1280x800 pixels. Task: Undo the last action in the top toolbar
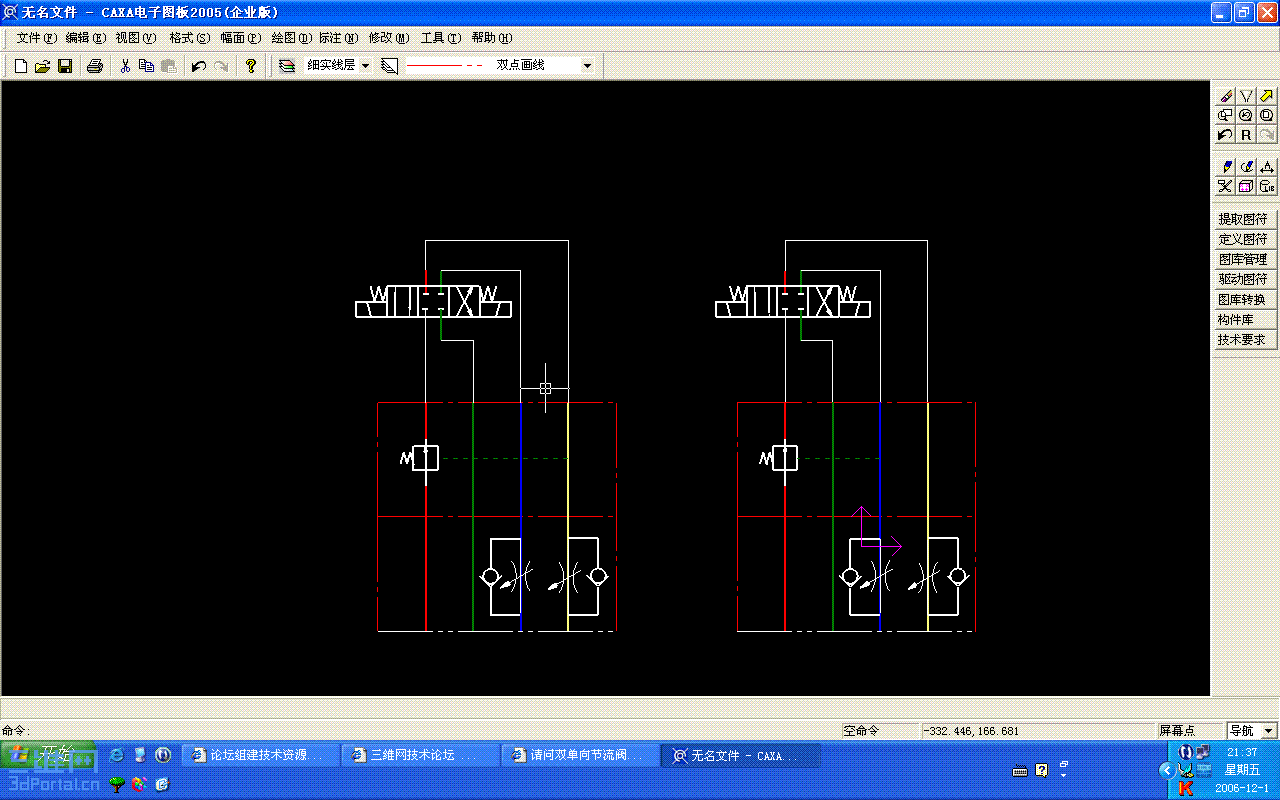198,66
